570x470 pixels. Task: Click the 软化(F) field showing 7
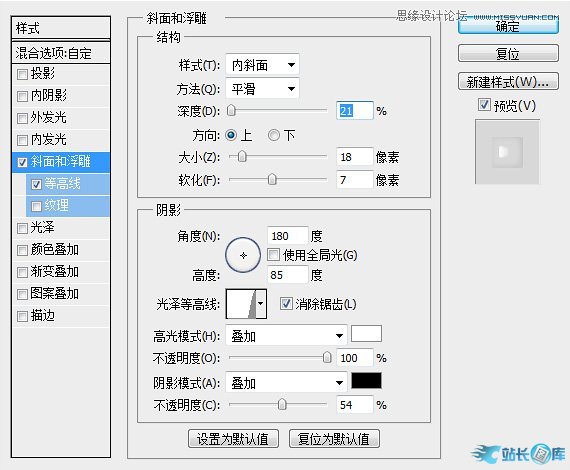coord(354,179)
